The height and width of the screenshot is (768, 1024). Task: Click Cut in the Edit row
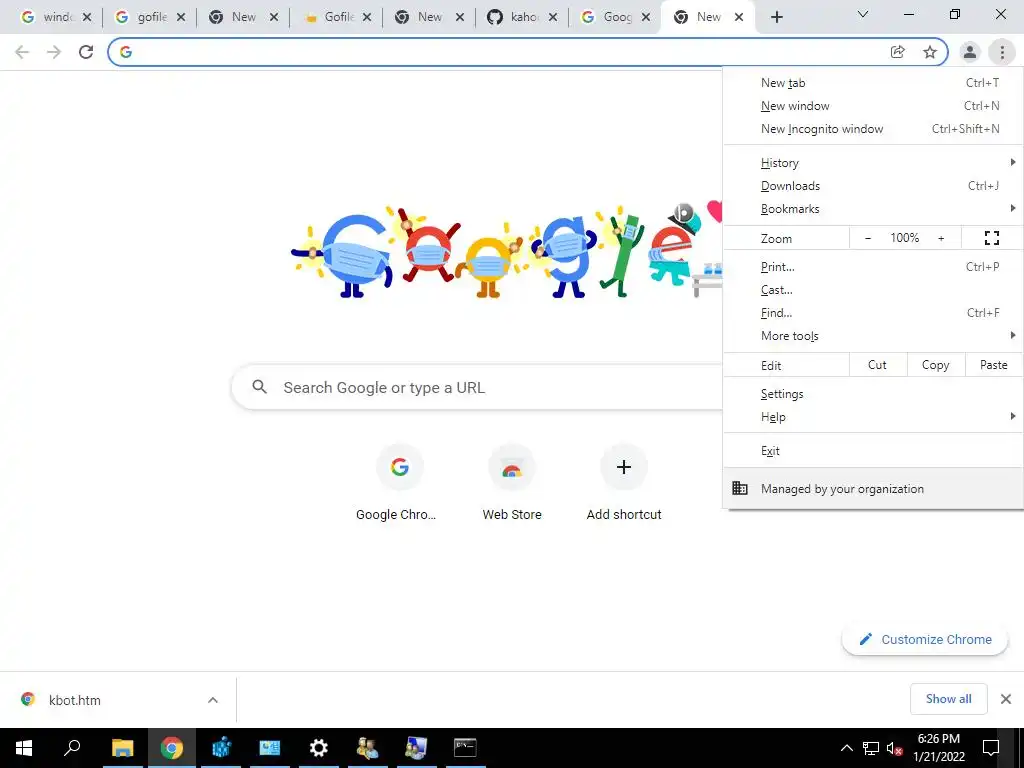[877, 365]
